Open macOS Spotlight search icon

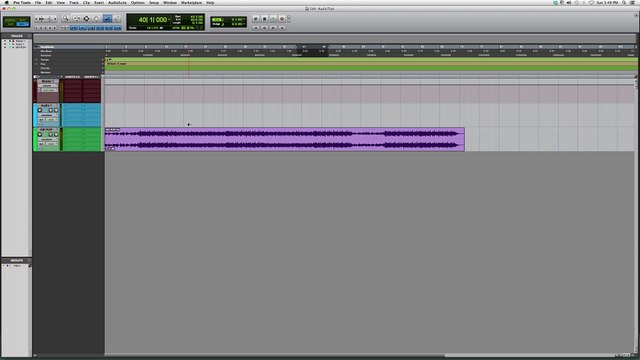click(x=624, y=2)
